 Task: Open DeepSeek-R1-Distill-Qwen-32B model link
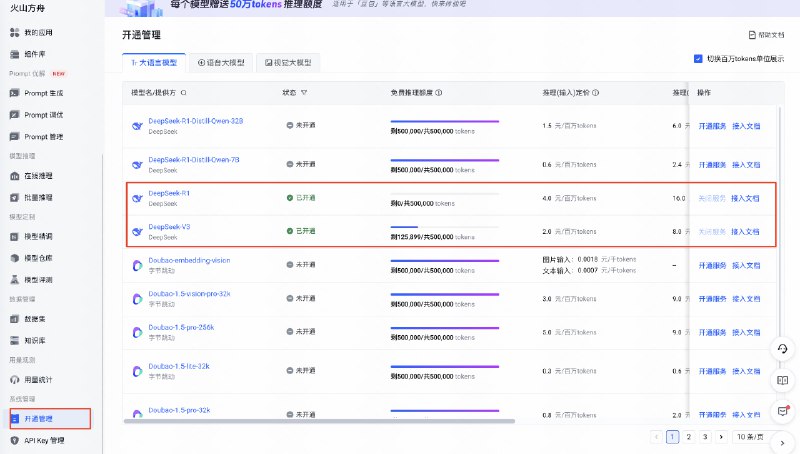(x=195, y=121)
